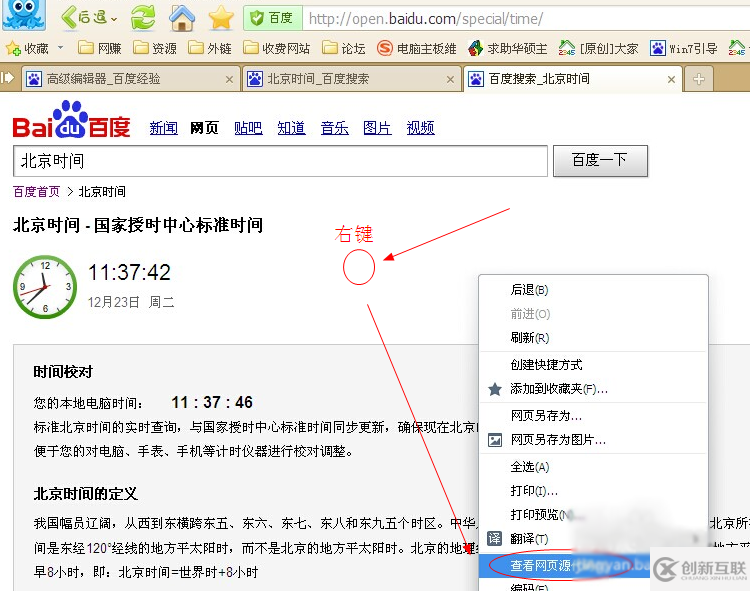Image resolution: width=750 pixels, height=591 pixels.
Task: Open the 知道 link
Action: [x=291, y=128]
